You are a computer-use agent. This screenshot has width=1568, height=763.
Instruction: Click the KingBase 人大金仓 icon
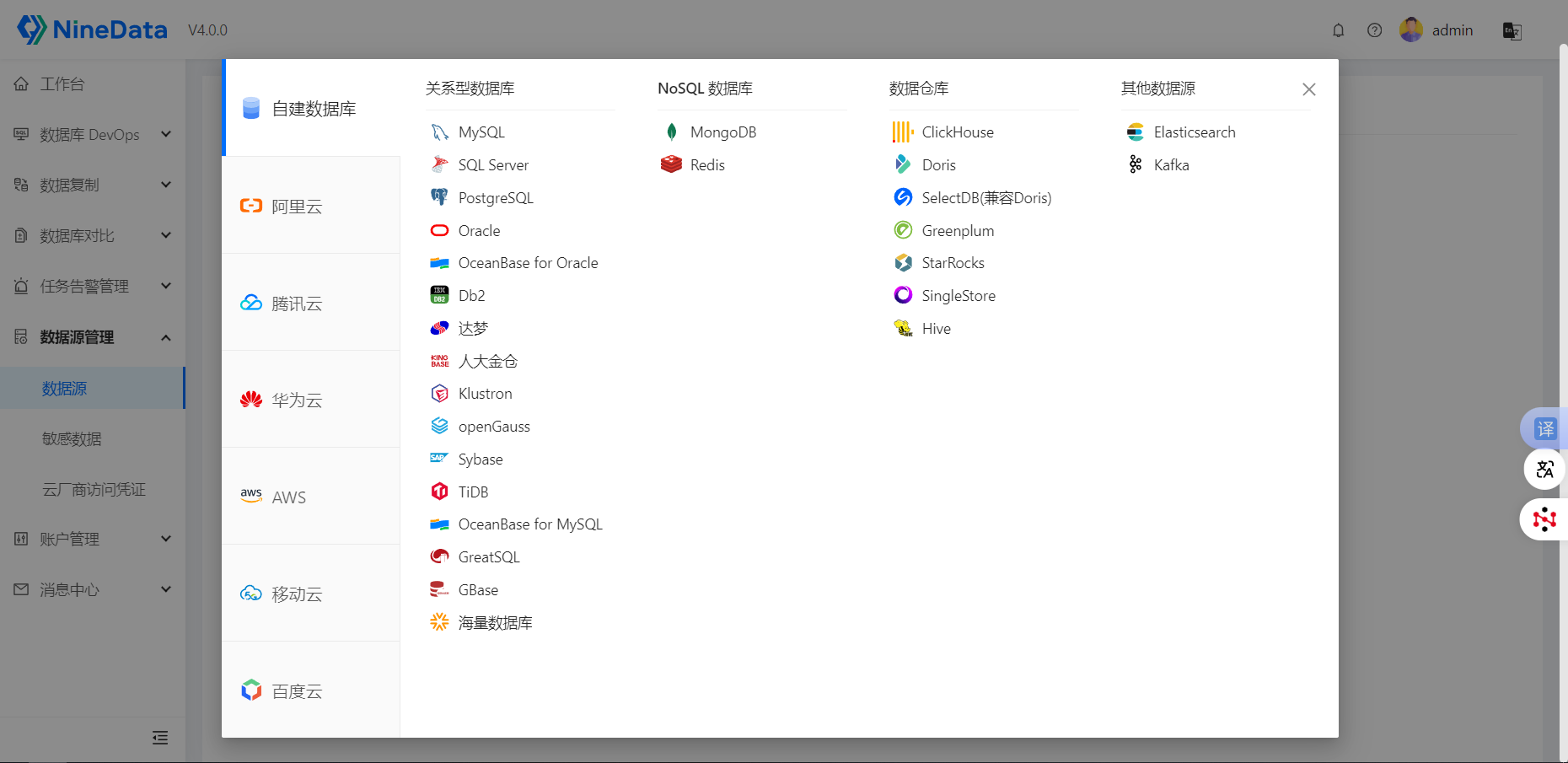[x=439, y=362]
